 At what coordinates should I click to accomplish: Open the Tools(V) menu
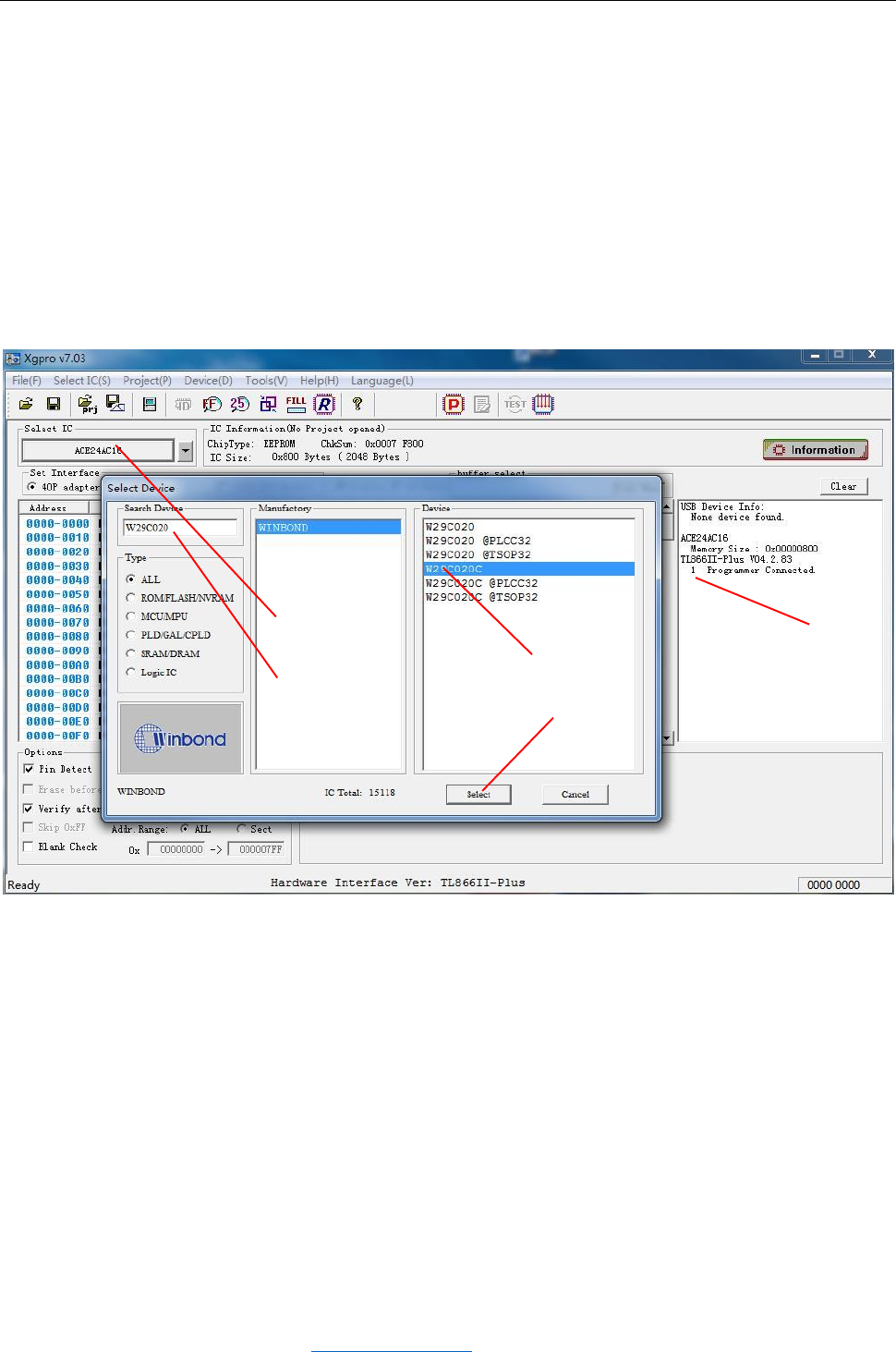click(266, 381)
